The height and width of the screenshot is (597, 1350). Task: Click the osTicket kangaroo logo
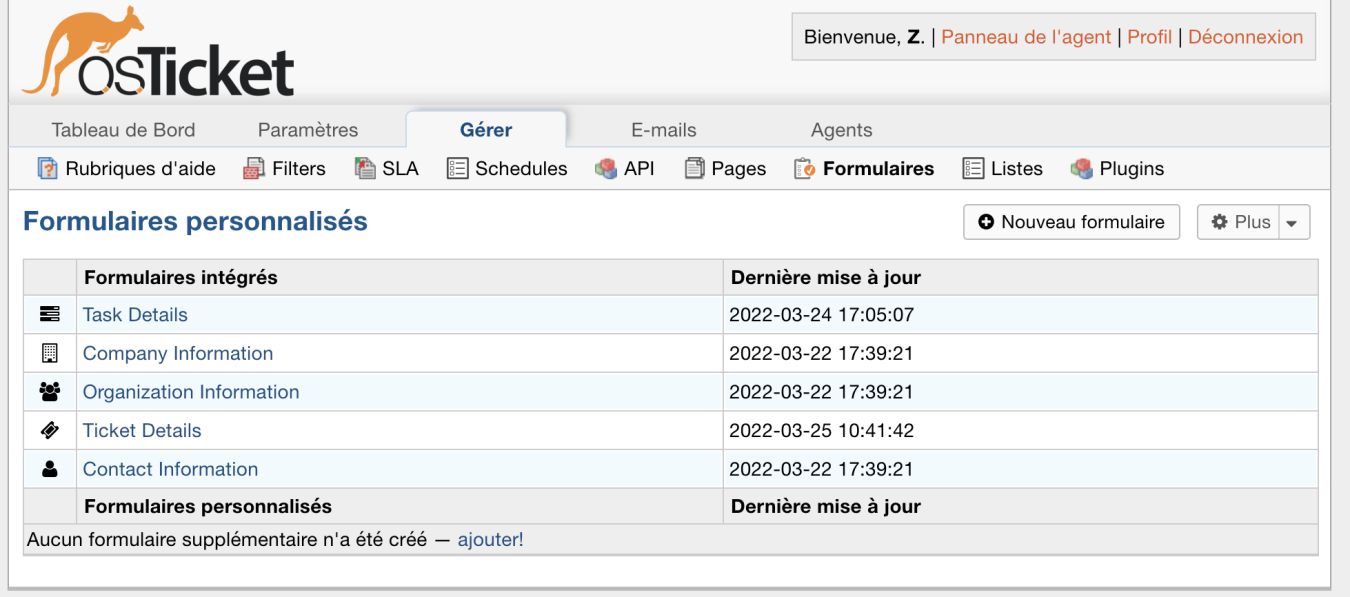[158, 52]
